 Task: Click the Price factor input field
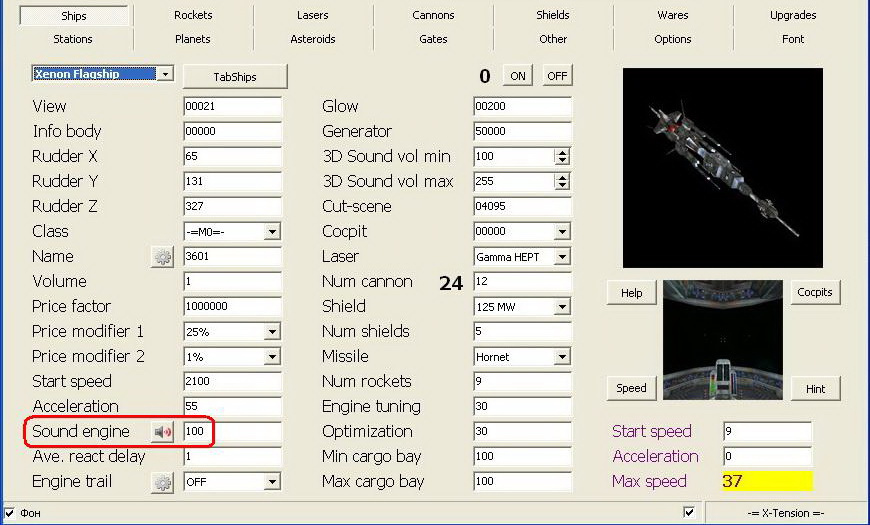(232, 307)
